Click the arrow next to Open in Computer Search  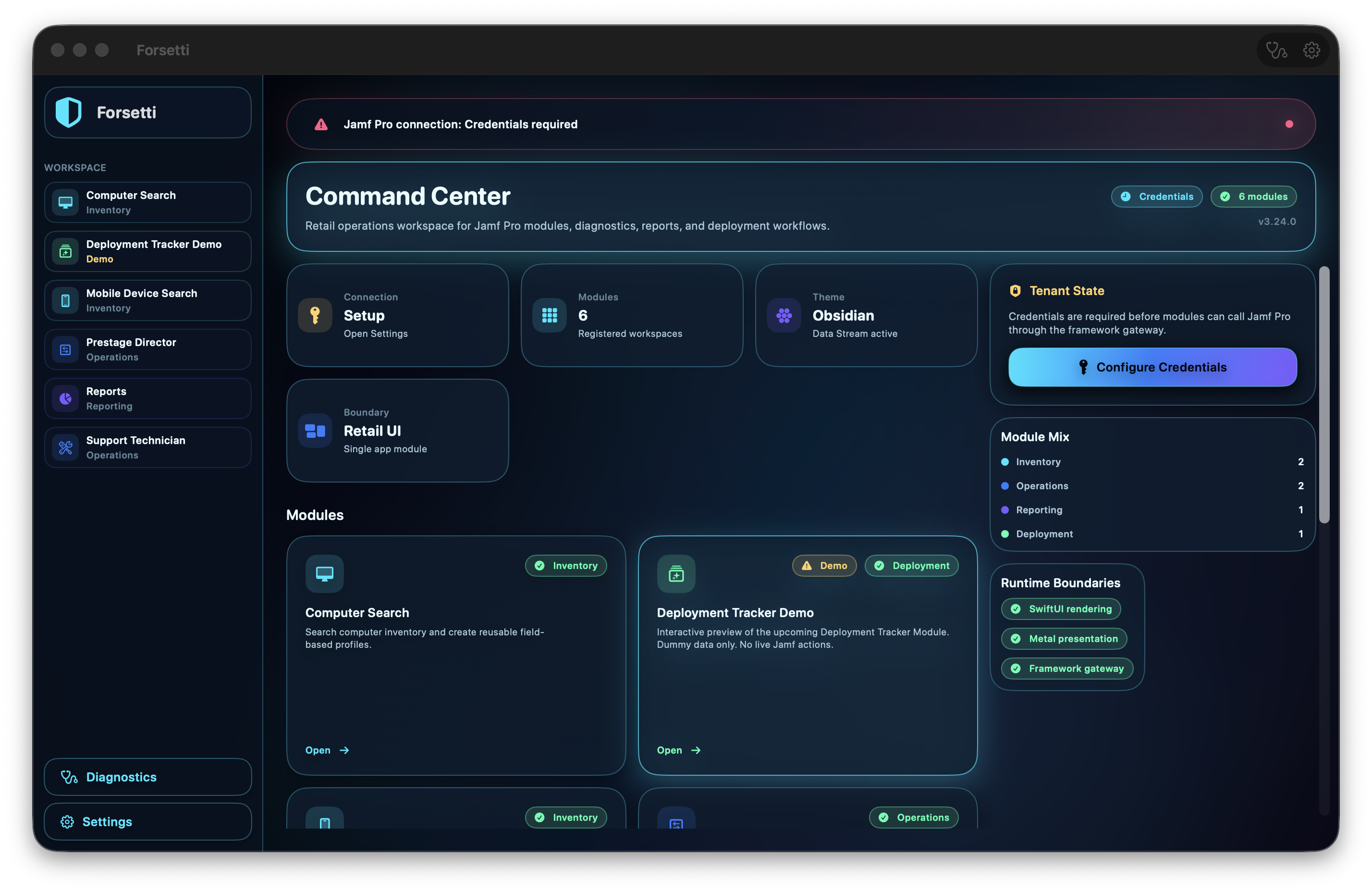(x=344, y=750)
